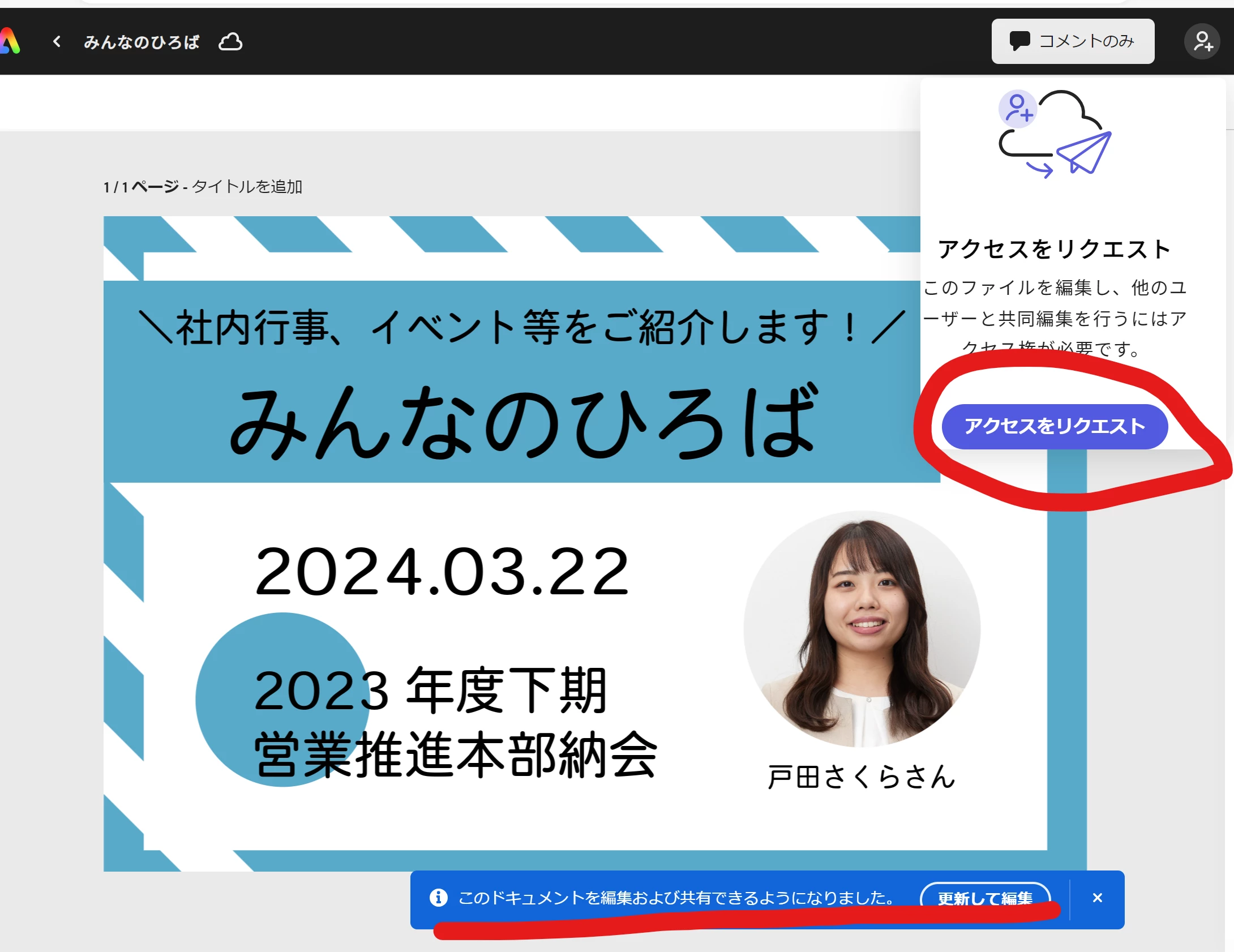The height and width of the screenshot is (952, 1234).
Task: Click the 戸田さくらさん name caption
Action: point(861,777)
